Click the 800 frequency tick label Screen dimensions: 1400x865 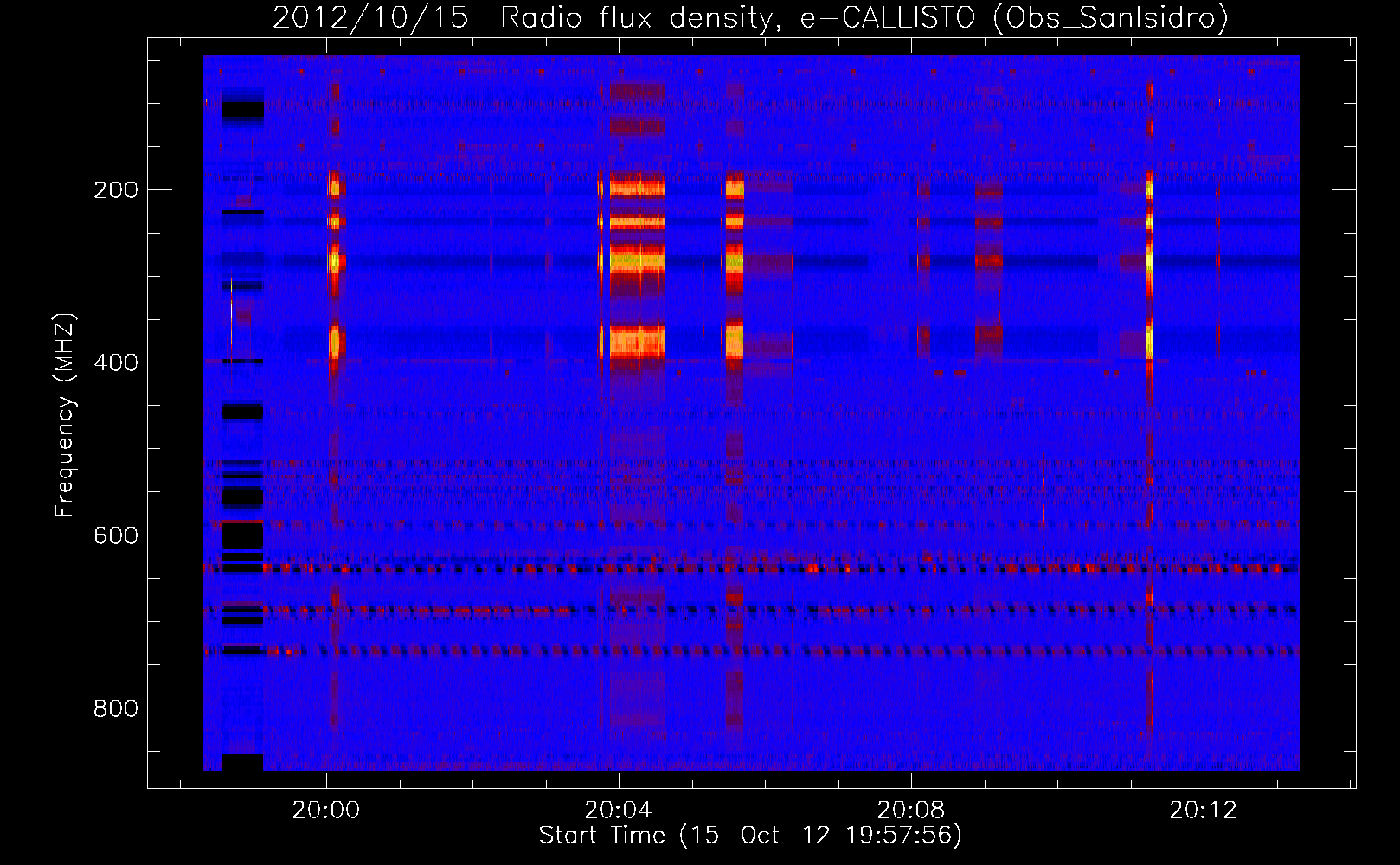tap(116, 708)
